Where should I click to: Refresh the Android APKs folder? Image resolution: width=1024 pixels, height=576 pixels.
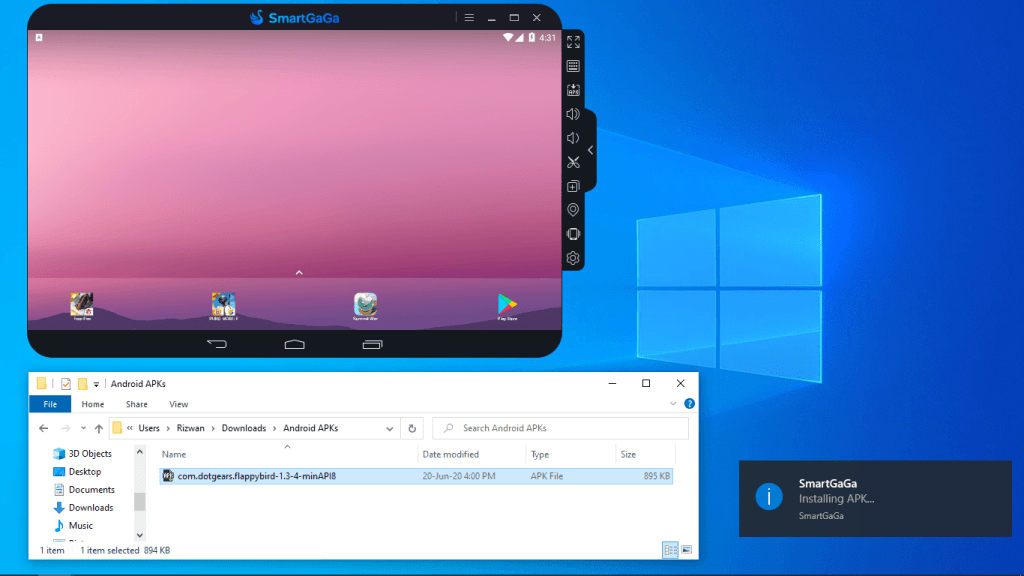[412, 428]
